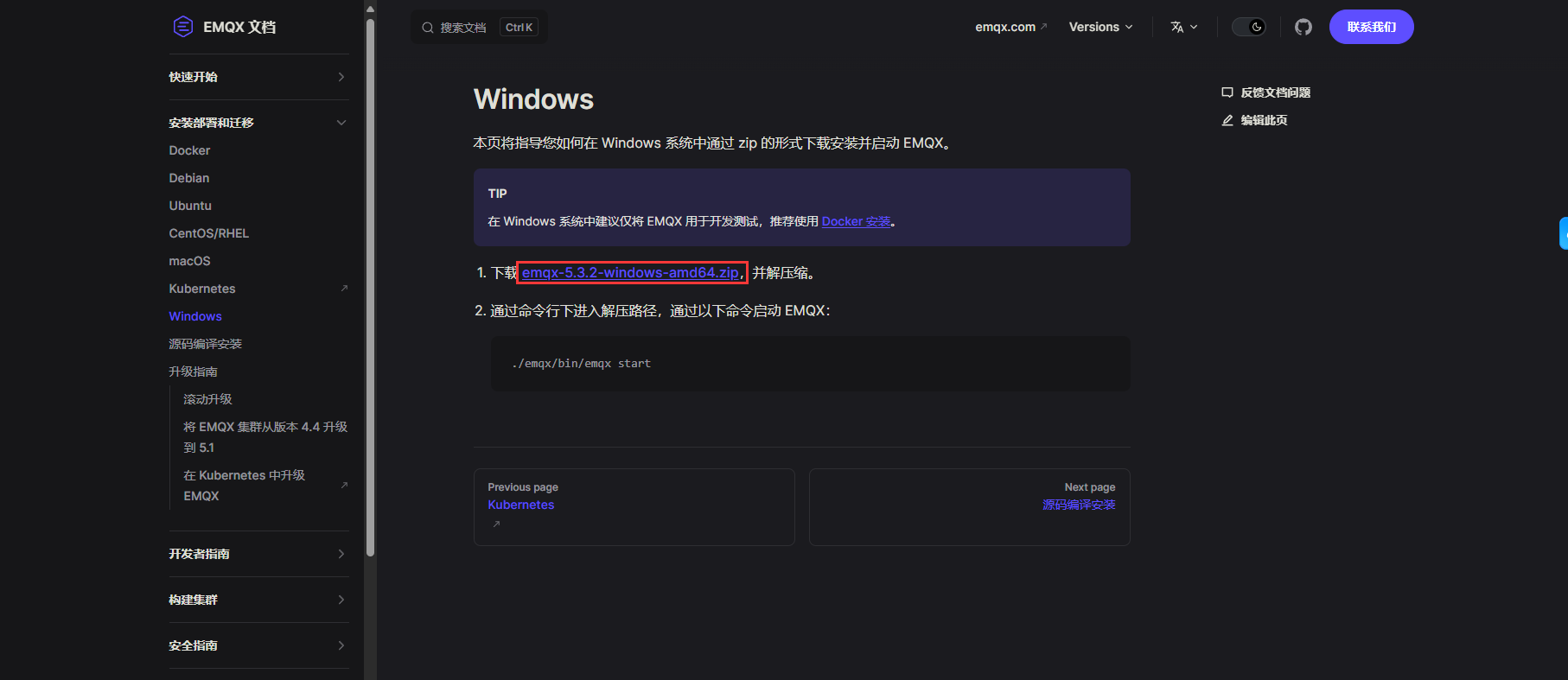This screenshot has height=680, width=1568.
Task: Expand the 开发者指南 sidebar section
Action: [x=258, y=554]
